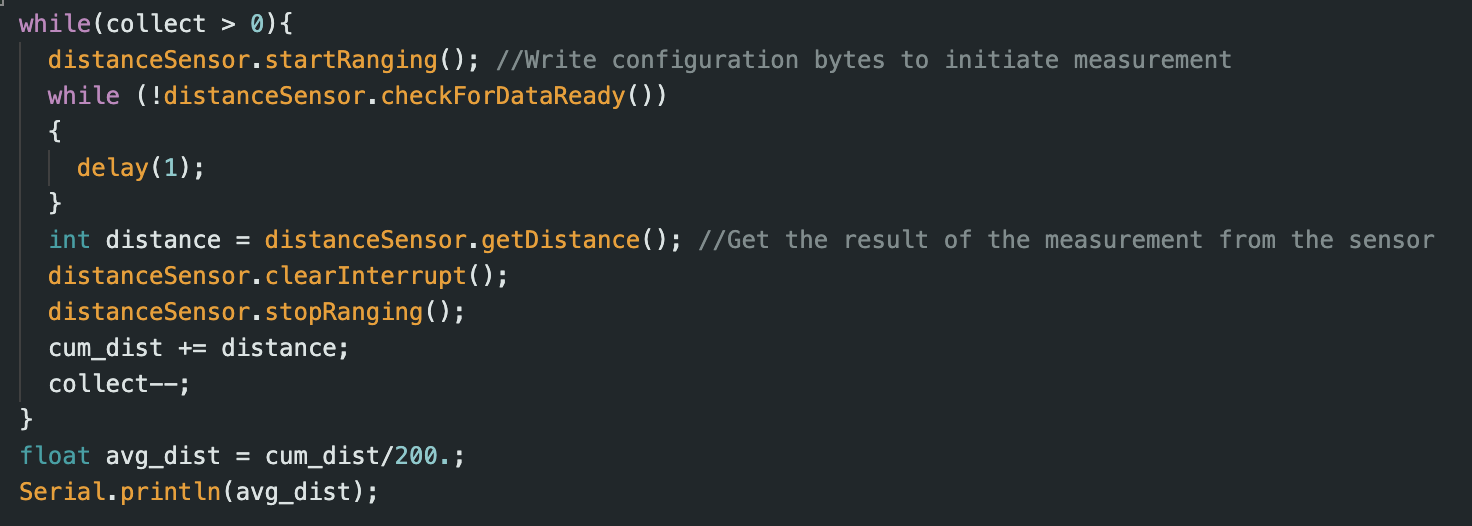The height and width of the screenshot is (526, 1472).
Task: Click on the delay(1) statement
Action: (140, 168)
